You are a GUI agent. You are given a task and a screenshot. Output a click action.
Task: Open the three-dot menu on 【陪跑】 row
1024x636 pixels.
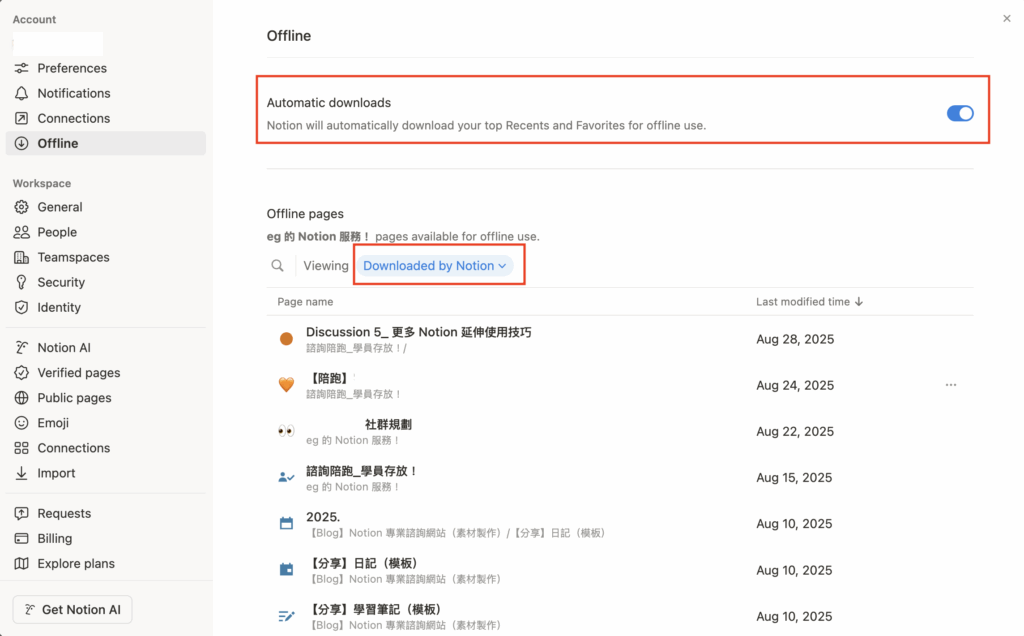click(x=950, y=385)
